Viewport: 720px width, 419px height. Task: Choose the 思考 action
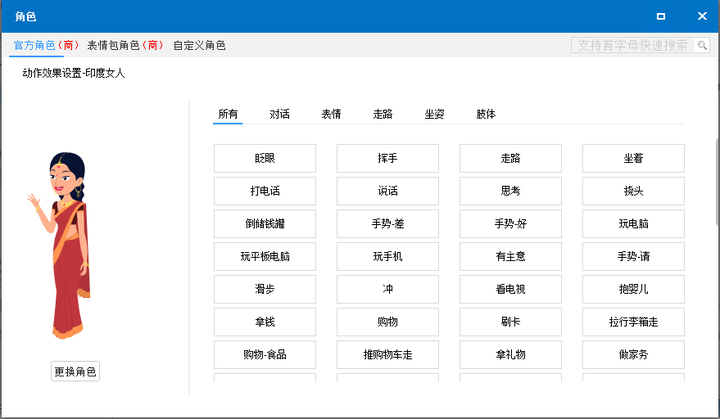click(511, 191)
